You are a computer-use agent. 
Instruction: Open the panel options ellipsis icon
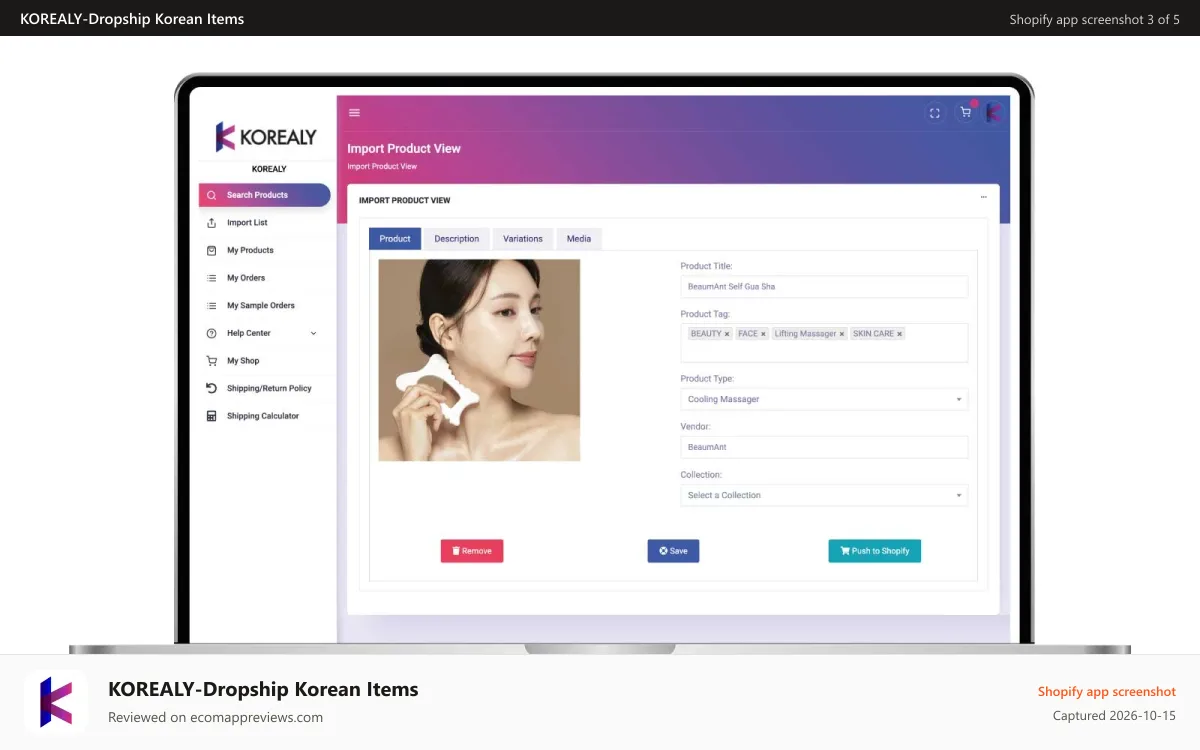click(x=983, y=197)
